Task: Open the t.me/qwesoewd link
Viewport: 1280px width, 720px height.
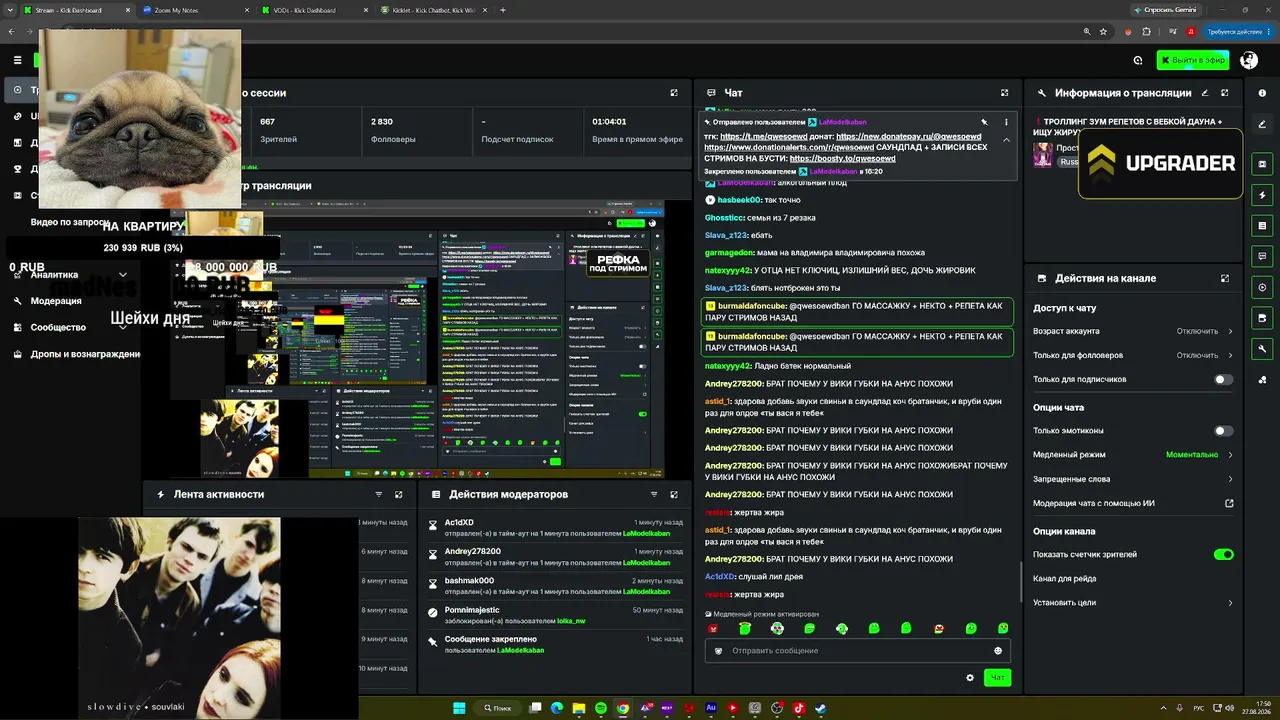Action: point(764,136)
